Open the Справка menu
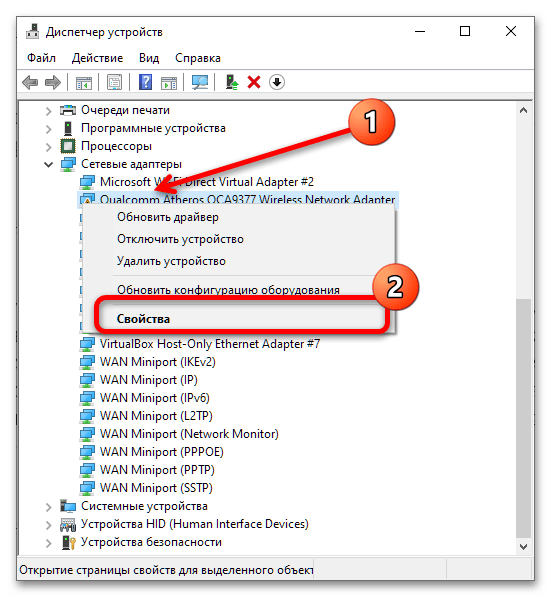Image resolution: width=551 pixels, height=597 pixels. click(198, 58)
